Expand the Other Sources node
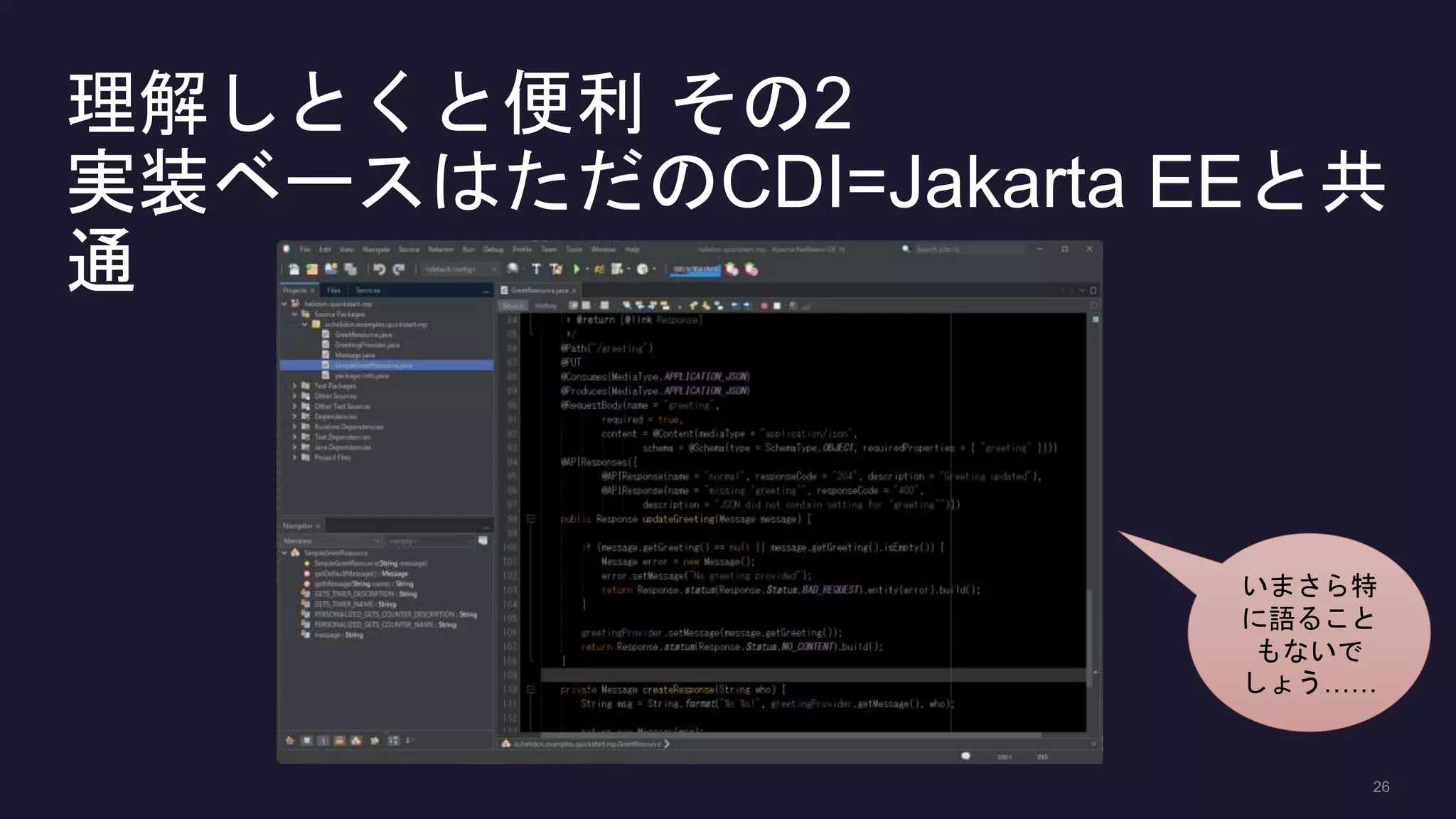The image size is (1456, 819). click(295, 396)
